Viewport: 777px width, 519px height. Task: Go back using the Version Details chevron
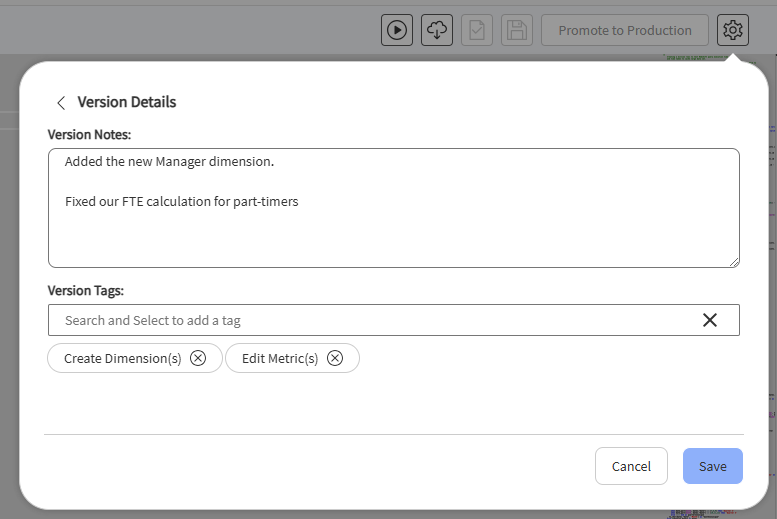(x=61, y=103)
